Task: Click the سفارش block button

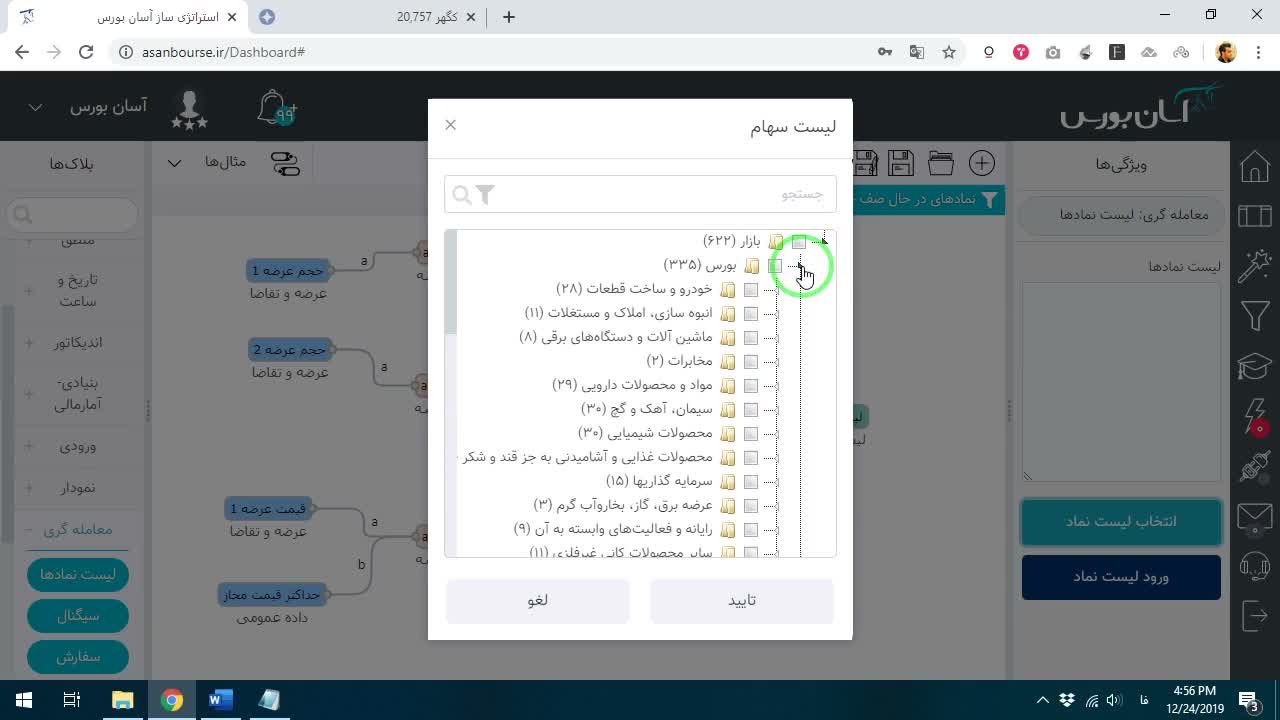Action: click(x=78, y=657)
